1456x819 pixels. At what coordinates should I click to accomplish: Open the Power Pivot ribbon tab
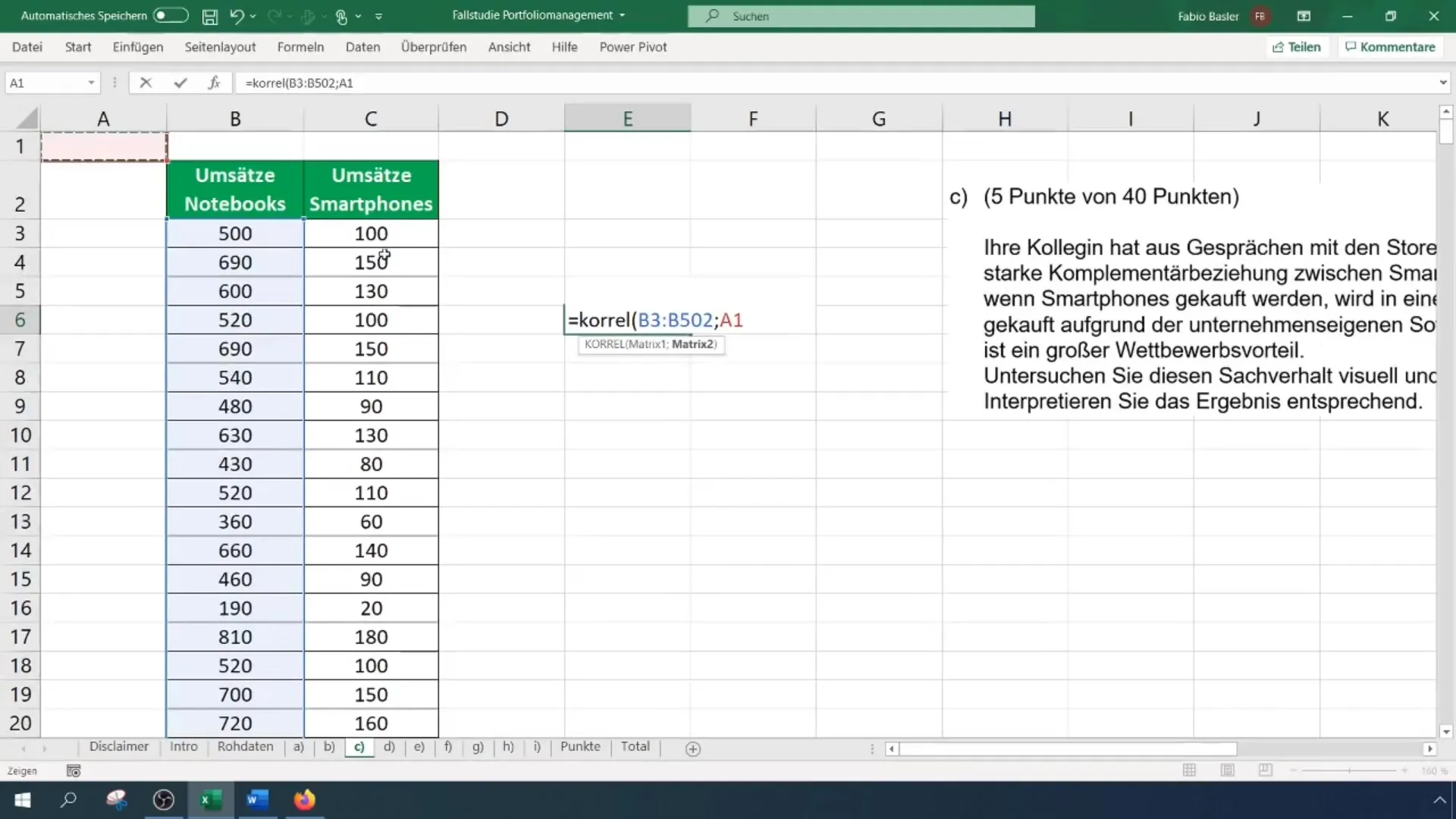click(633, 47)
